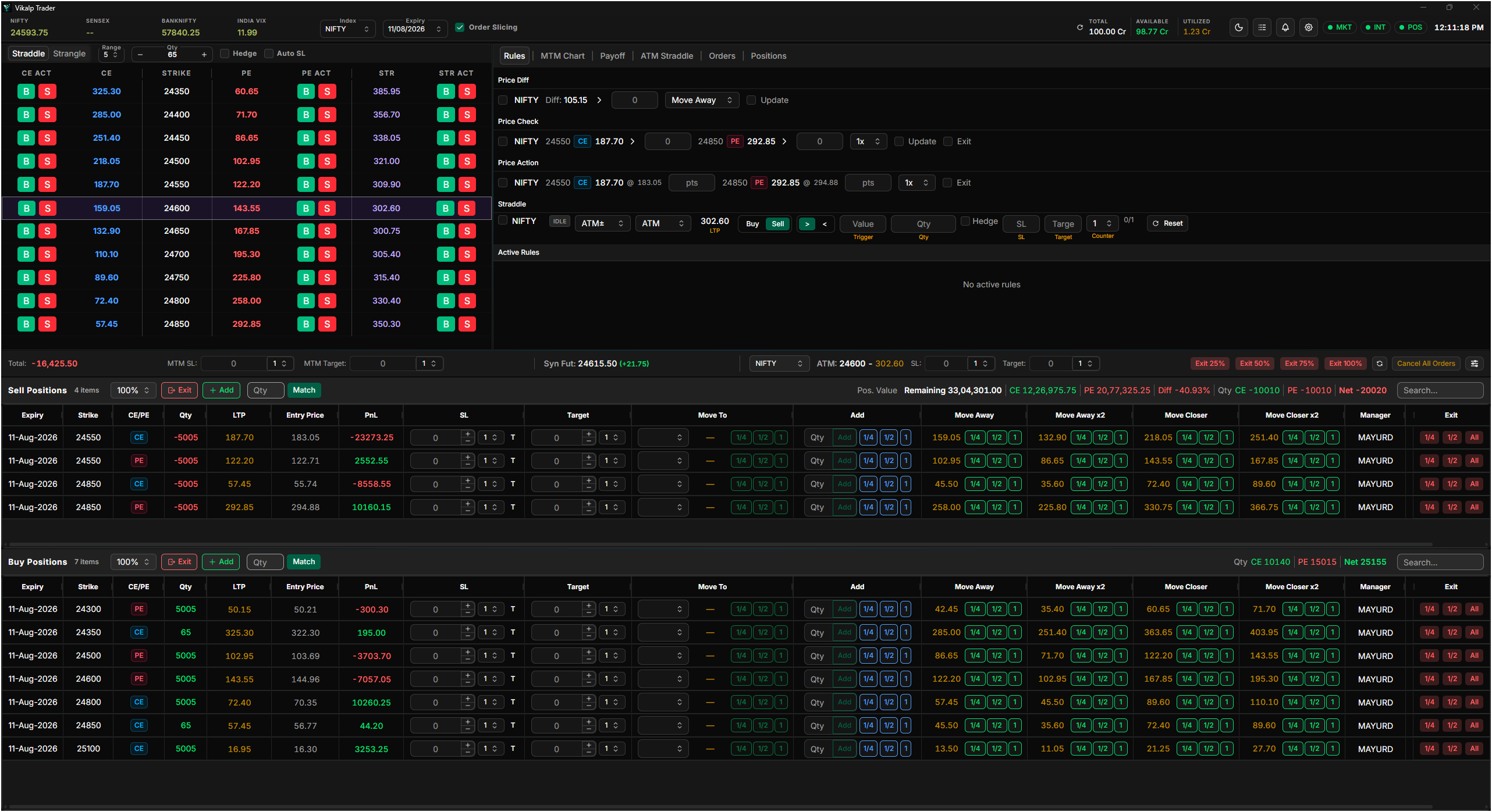Switch to Positions tab
1492x812 pixels.
pyautogui.click(x=768, y=56)
